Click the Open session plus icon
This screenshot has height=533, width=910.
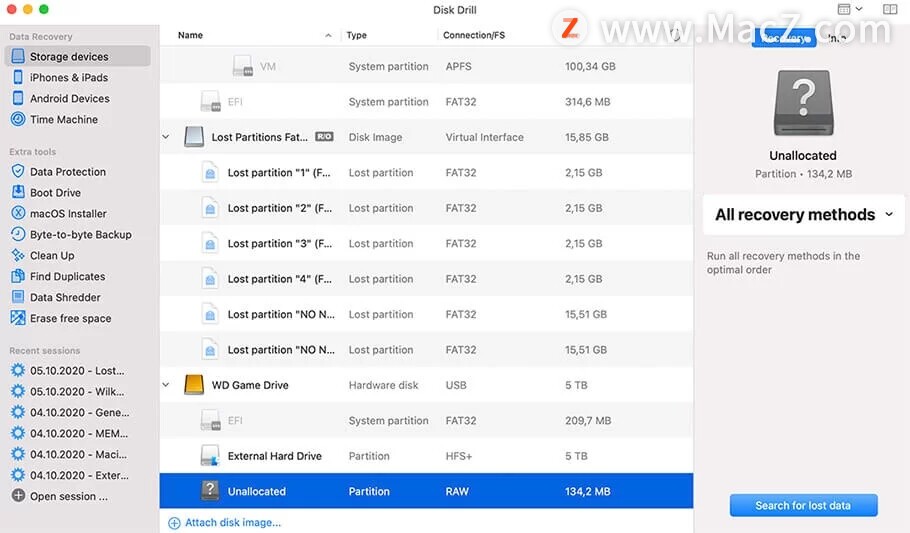point(19,496)
